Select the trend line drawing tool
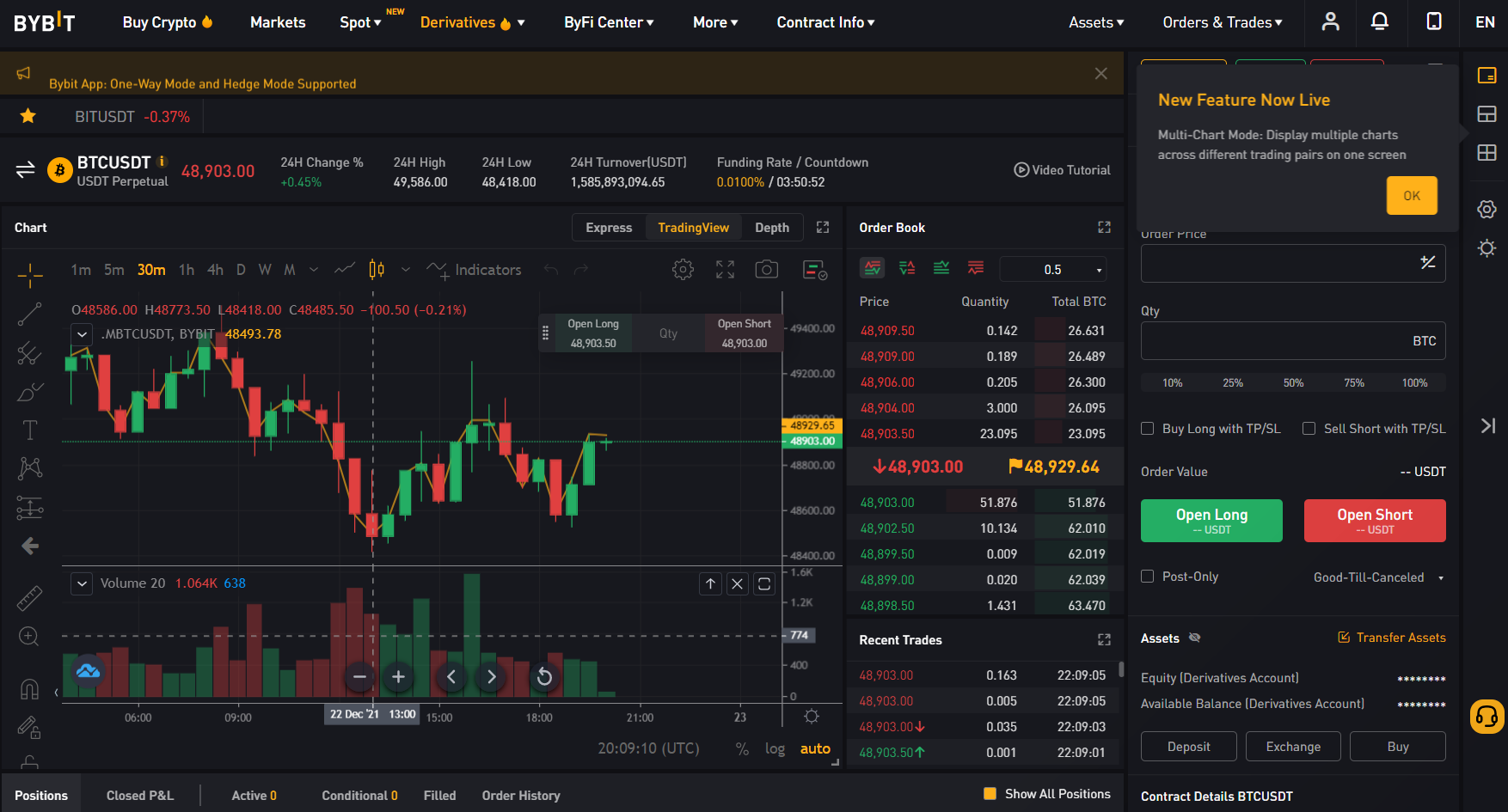Image resolution: width=1508 pixels, height=812 pixels. [30, 314]
